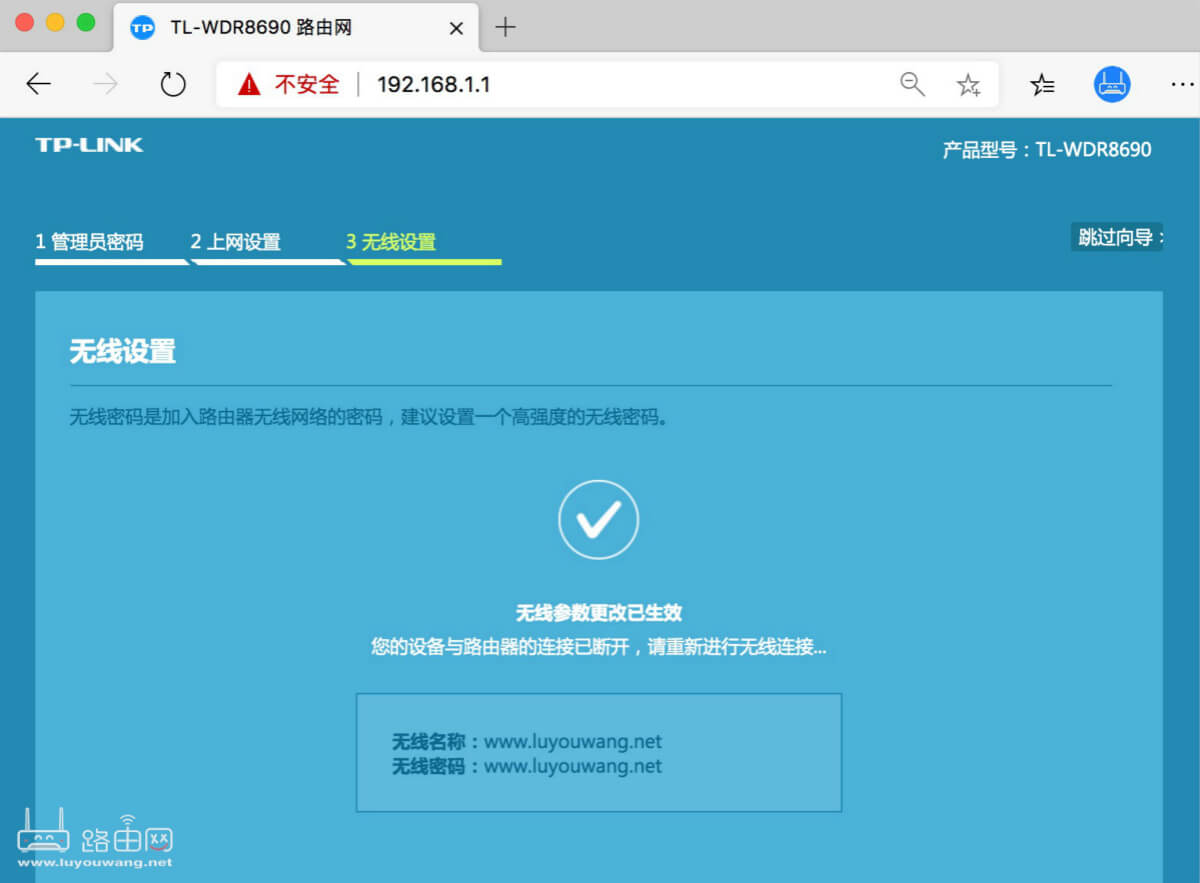1200x883 pixels.
Task: Select the 2 上网设置 step
Action: 235,241
